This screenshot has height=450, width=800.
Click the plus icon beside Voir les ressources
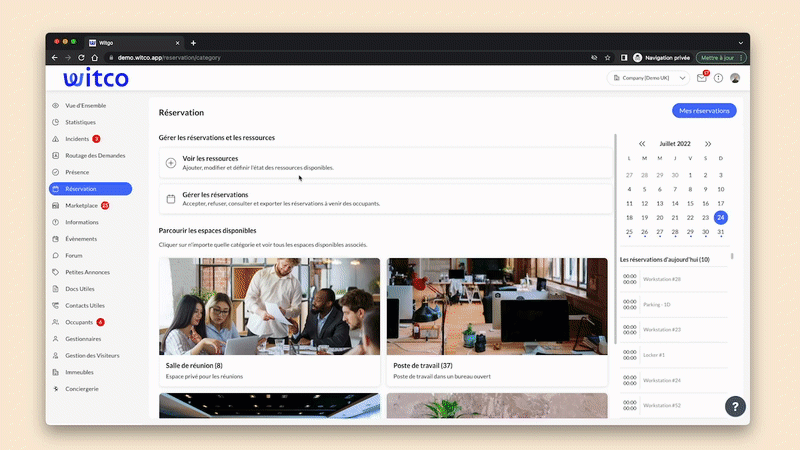(x=171, y=163)
